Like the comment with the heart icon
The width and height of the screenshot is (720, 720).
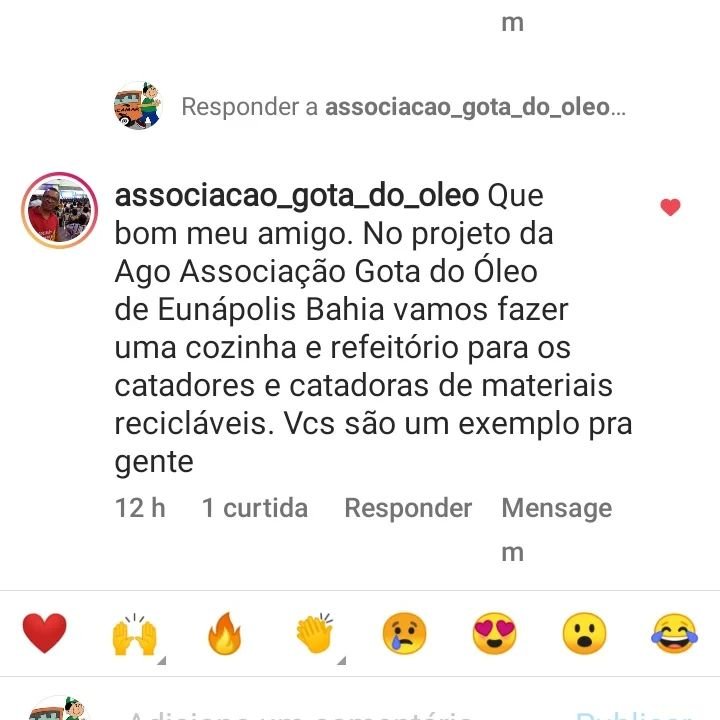(670, 207)
